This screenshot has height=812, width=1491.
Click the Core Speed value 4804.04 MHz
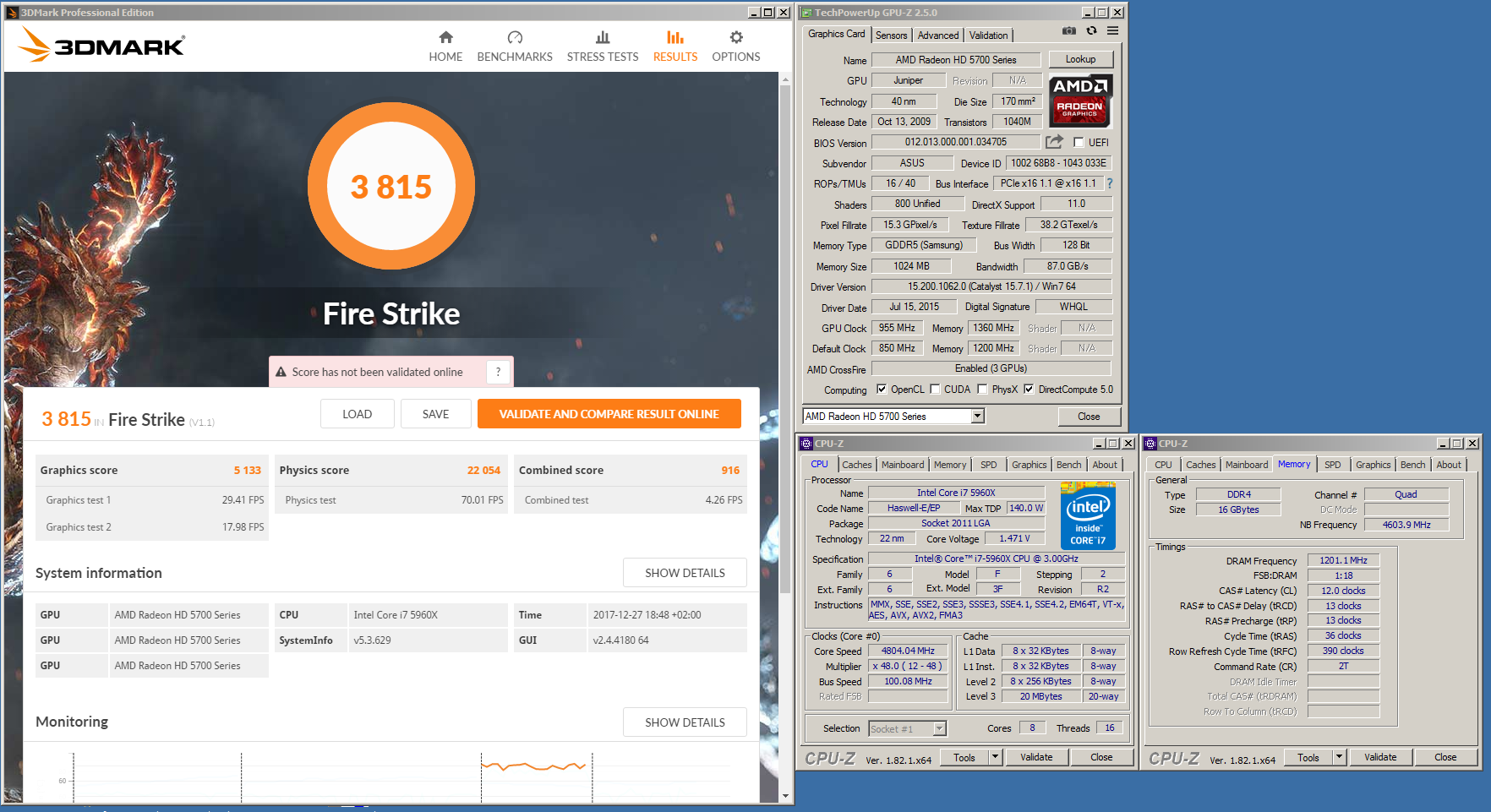(908, 651)
